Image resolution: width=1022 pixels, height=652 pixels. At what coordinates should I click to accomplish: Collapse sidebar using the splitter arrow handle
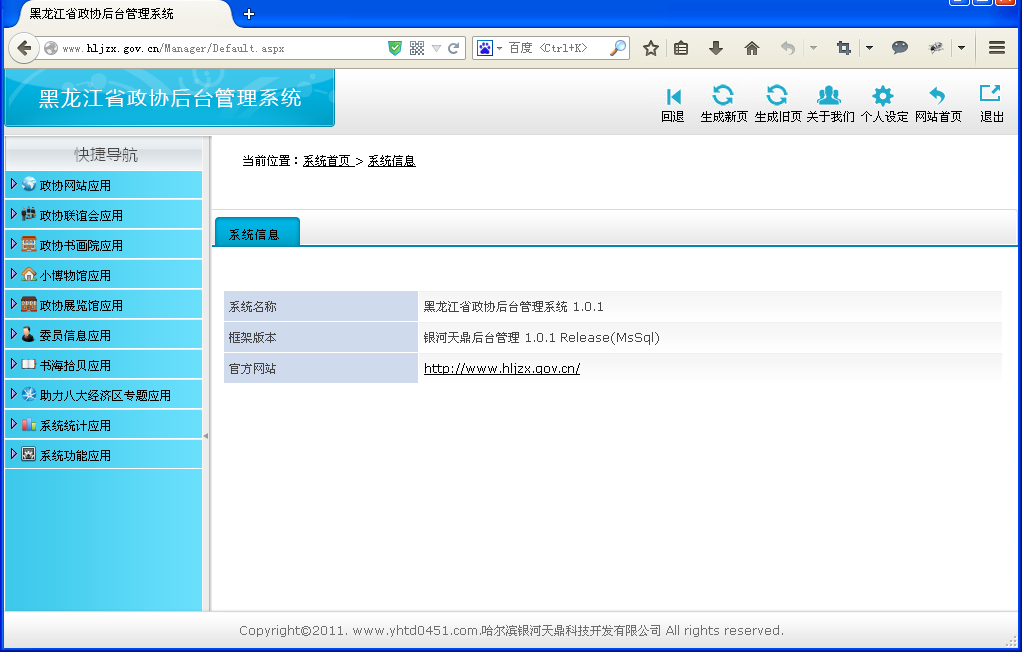tap(206, 436)
